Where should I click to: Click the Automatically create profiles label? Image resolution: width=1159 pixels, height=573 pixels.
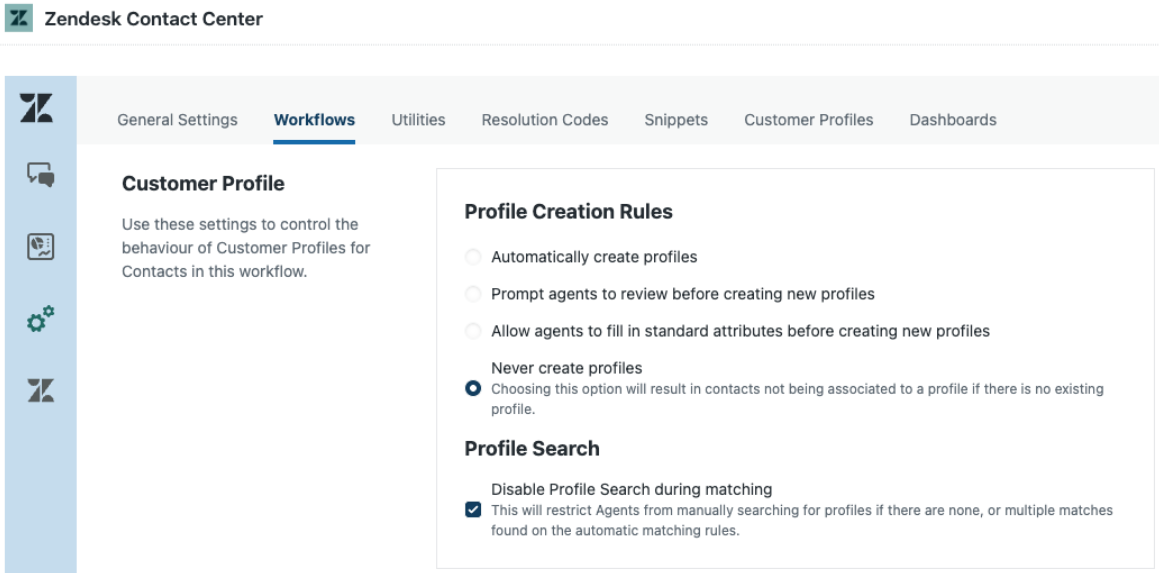click(x=594, y=257)
